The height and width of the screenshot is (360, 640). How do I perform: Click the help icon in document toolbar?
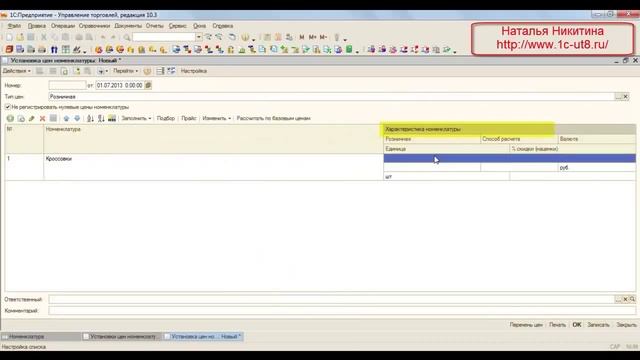point(147,71)
